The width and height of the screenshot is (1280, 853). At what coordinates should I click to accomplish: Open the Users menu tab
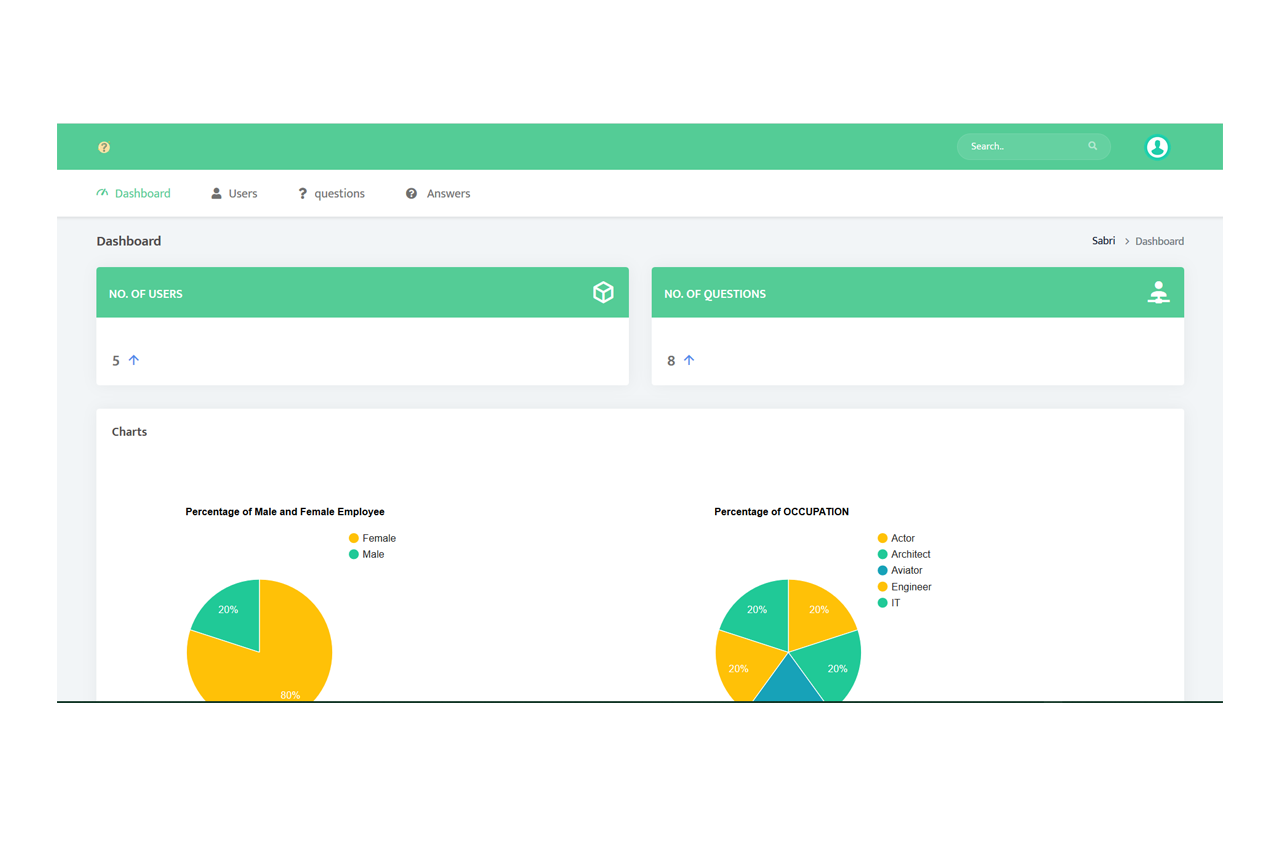234,193
